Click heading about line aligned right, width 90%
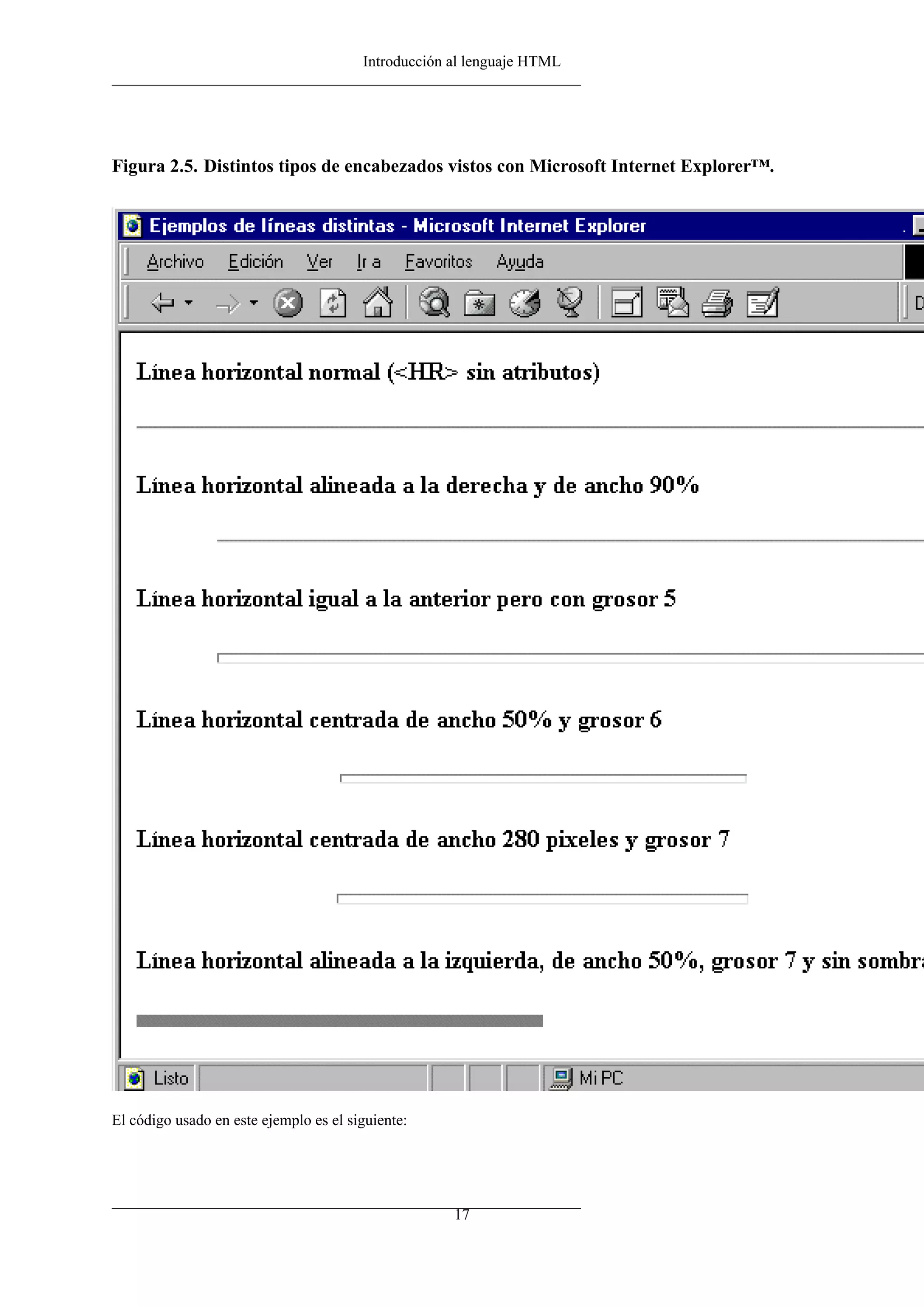924x1307 pixels. [417, 486]
